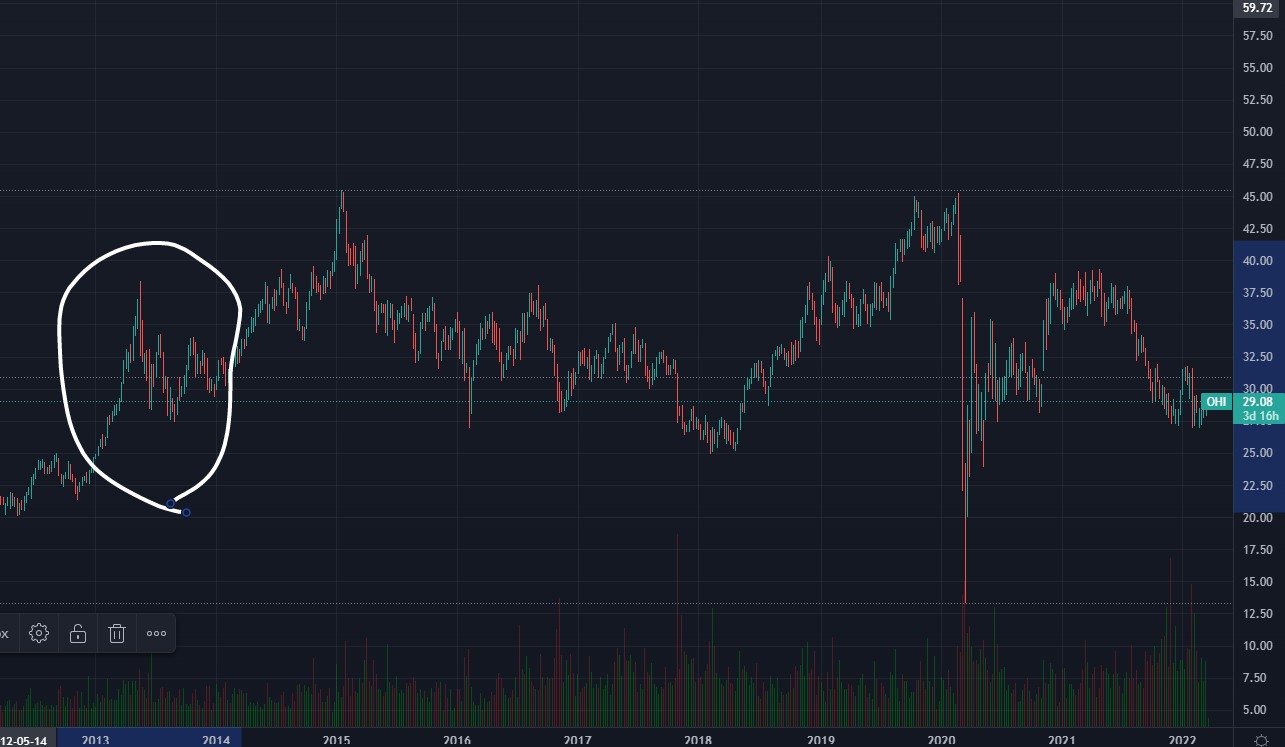Click the 52.50 price scale value
The width and height of the screenshot is (1285, 747).
pyautogui.click(x=1256, y=100)
